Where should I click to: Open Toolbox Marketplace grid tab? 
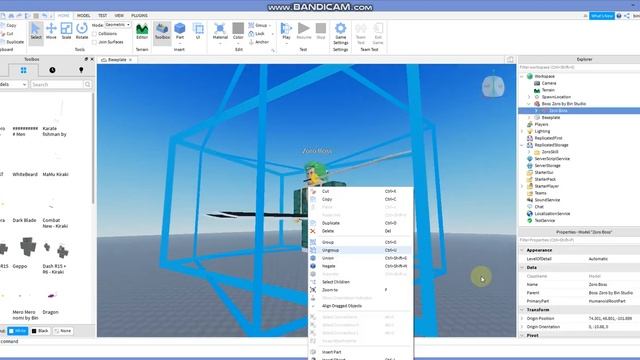[23, 70]
